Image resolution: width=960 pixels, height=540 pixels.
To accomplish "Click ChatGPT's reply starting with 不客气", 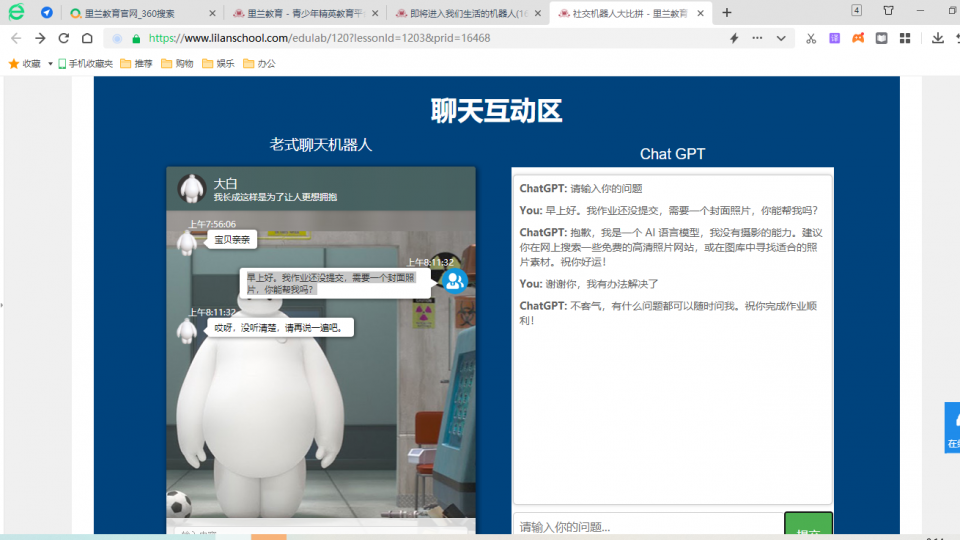I will pyautogui.click(x=669, y=313).
